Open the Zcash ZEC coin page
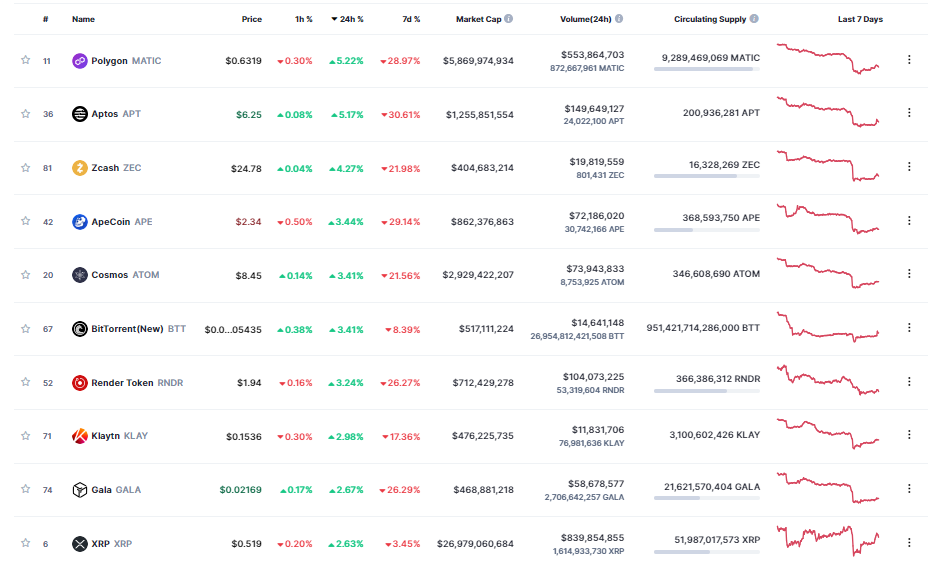Viewport: 930px width, 566px height. (116, 168)
